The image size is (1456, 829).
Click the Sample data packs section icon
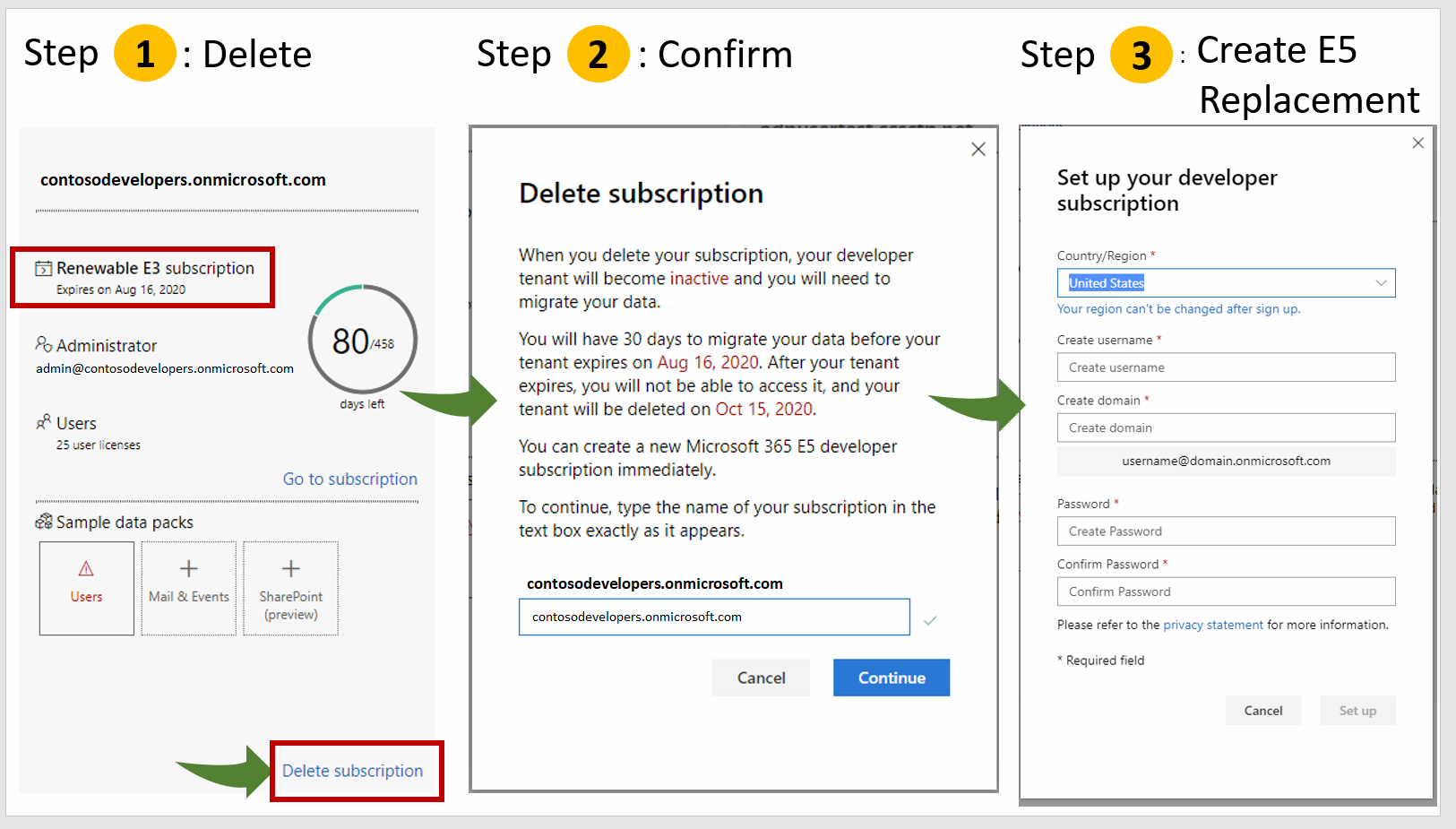[x=43, y=522]
